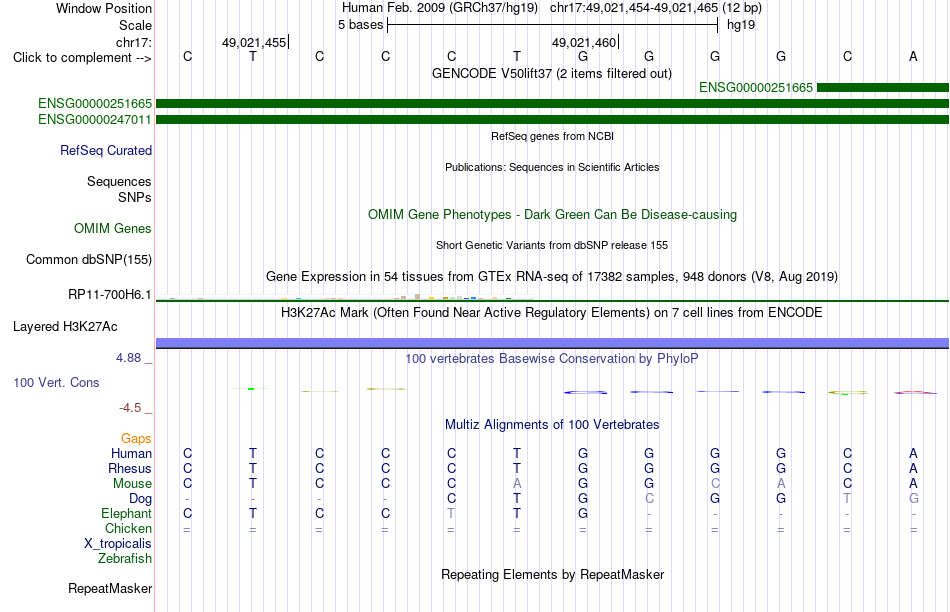Click the Rhesus species label
The width and height of the screenshot is (950, 612).
[x=130, y=468]
